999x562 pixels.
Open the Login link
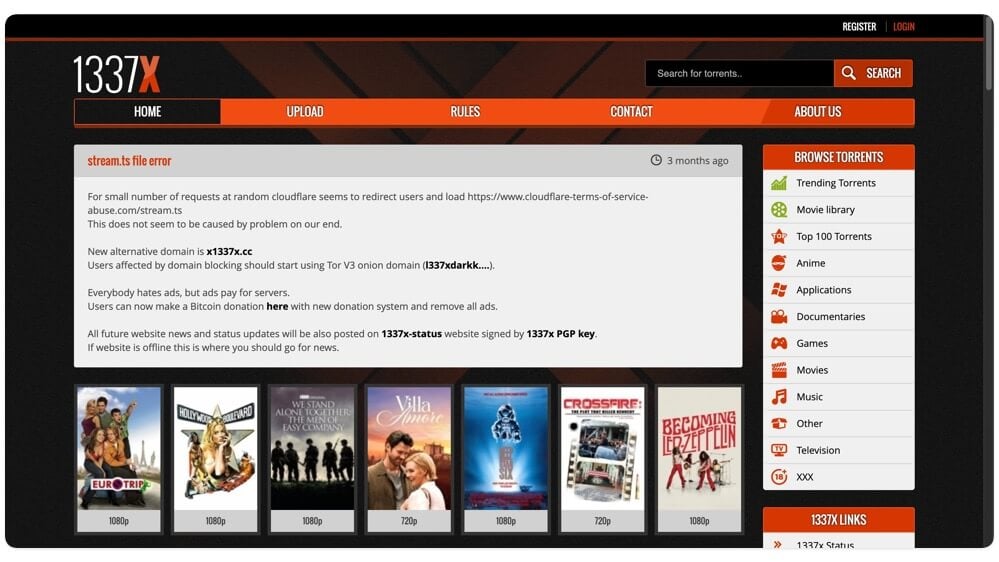tap(903, 27)
